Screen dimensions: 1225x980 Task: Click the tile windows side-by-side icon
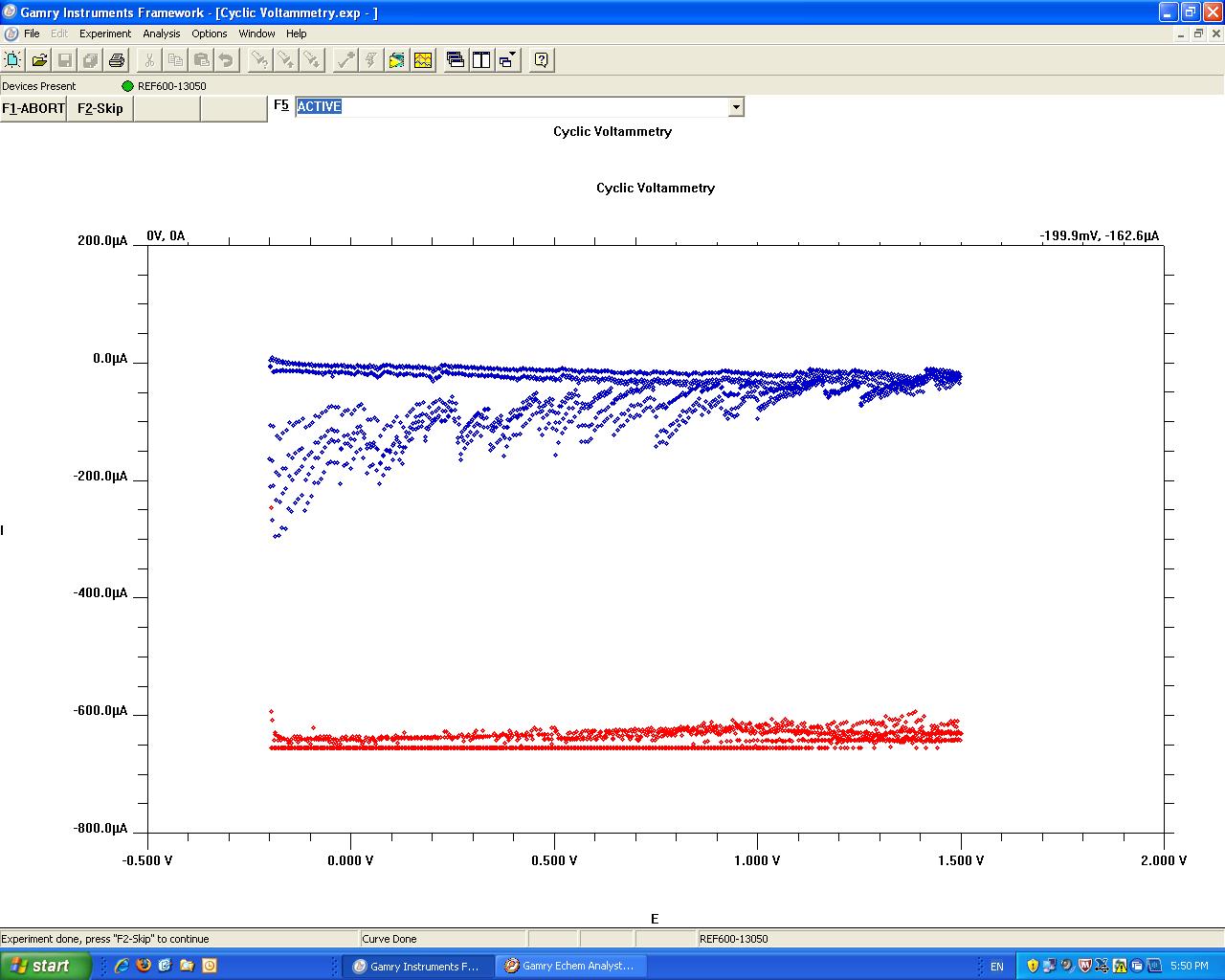(x=481, y=60)
